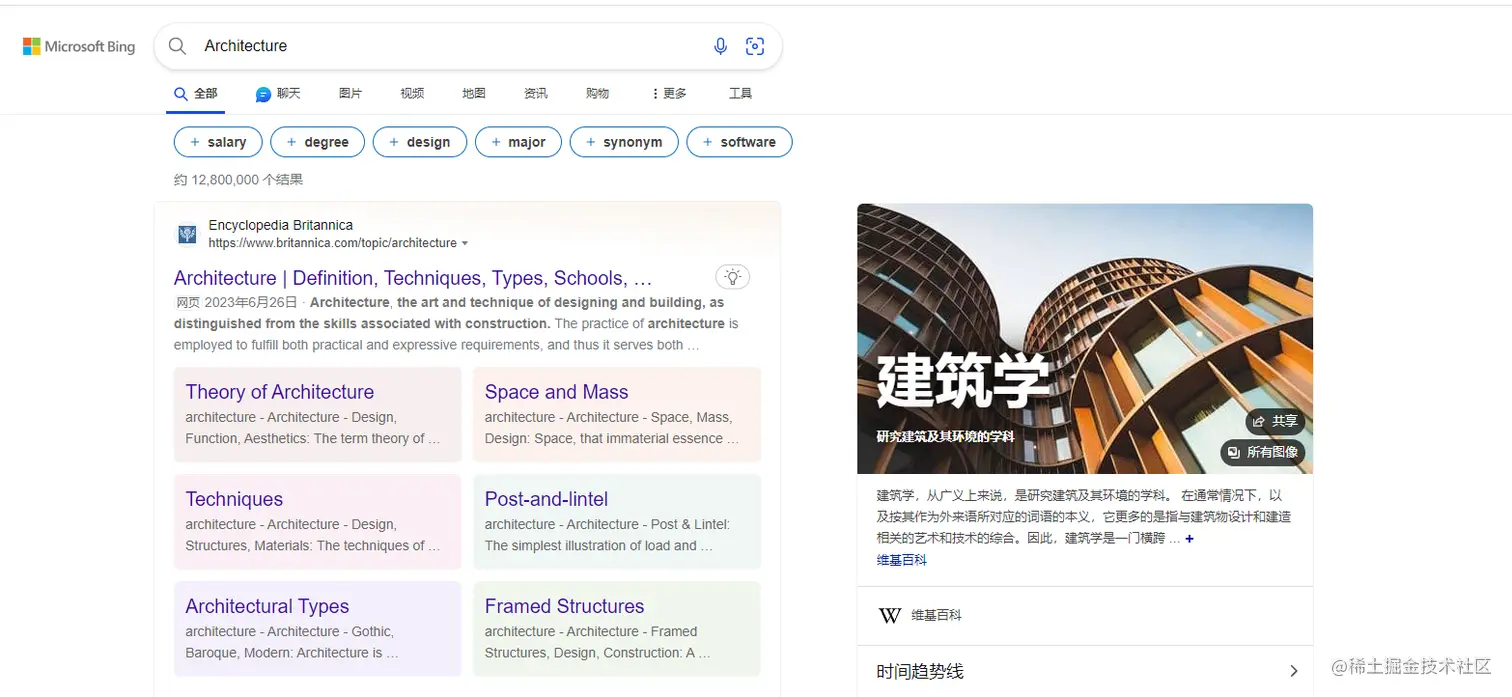Click the Wikipedia W icon
This screenshot has height=697, width=1512.
coord(890,615)
